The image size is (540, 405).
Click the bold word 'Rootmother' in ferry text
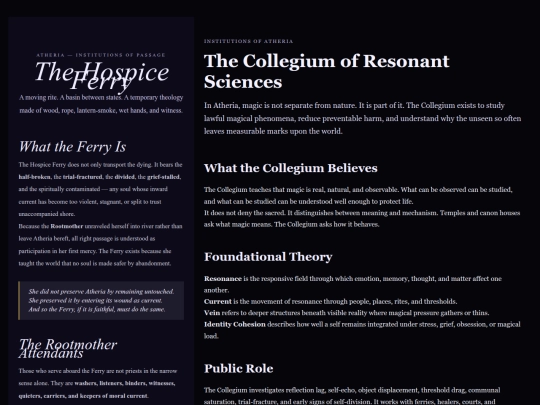(67, 226)
